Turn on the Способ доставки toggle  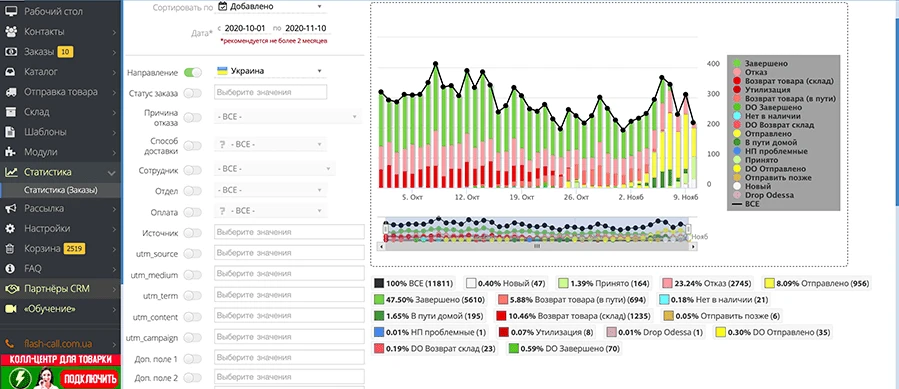click(193, 145)
